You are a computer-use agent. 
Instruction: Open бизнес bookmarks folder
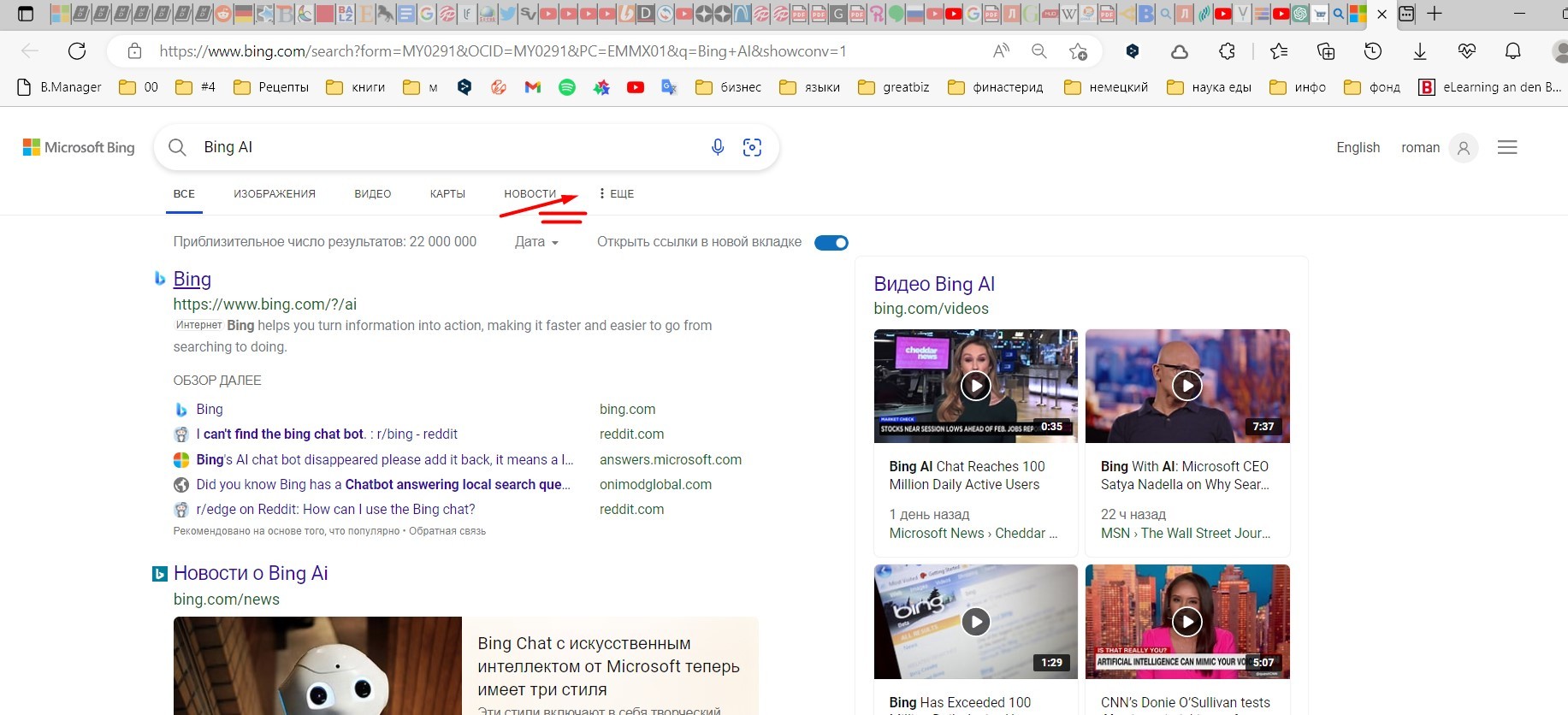728,87
